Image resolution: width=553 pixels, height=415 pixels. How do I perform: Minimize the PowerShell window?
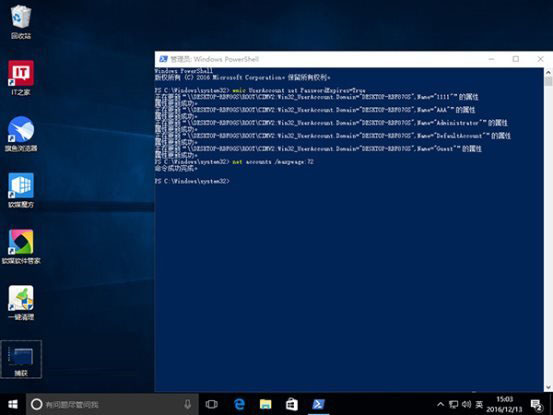(x=491, y=59)
